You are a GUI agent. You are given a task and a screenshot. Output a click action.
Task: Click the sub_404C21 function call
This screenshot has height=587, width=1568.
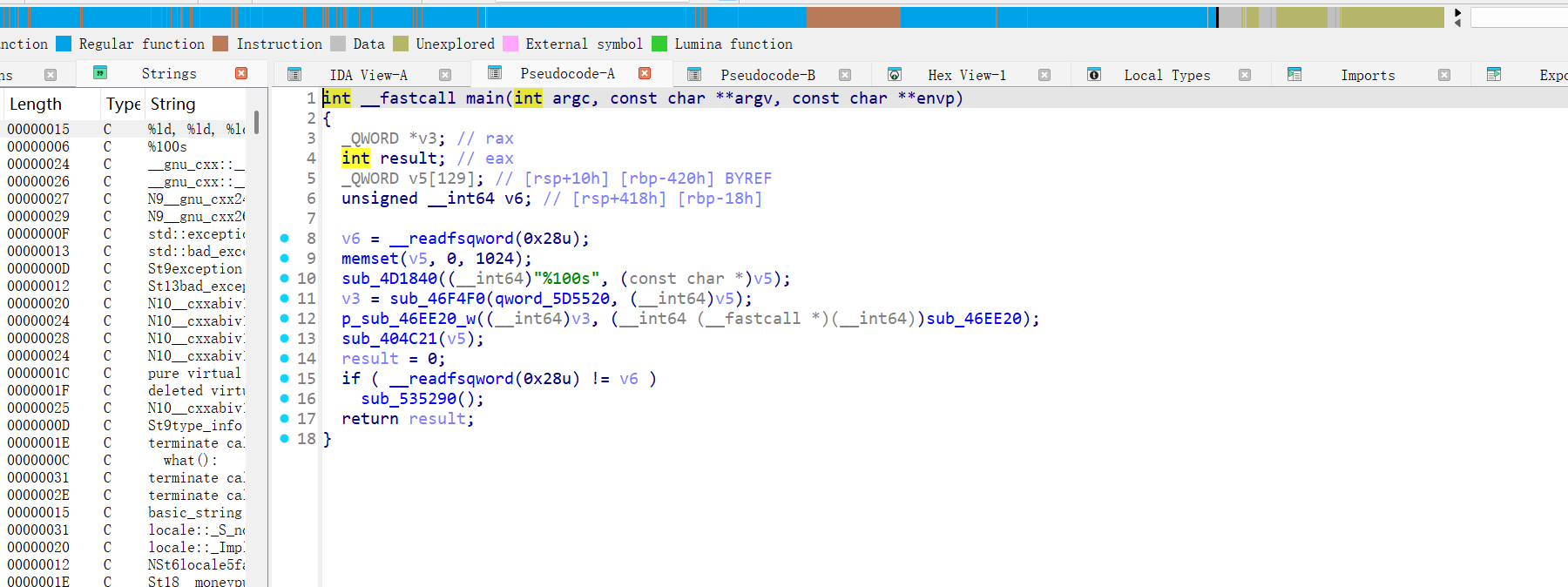(x=389, y=339)
